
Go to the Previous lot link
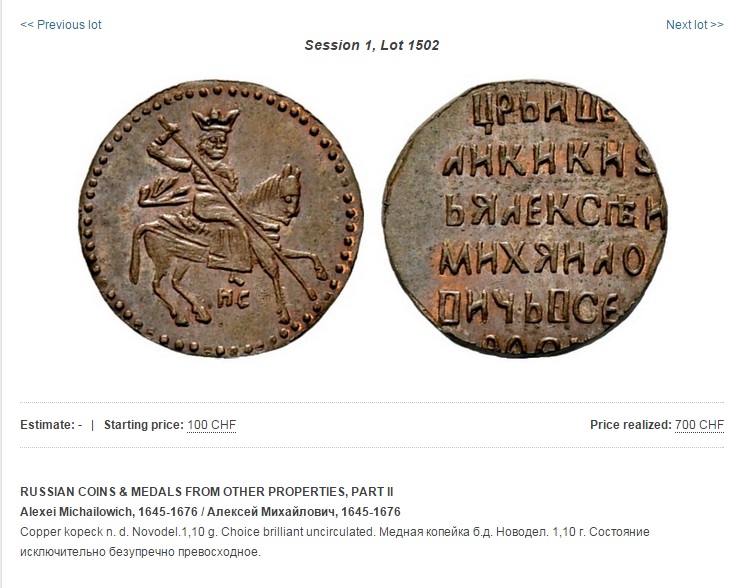pyautogui.click(x=60, y=25)
